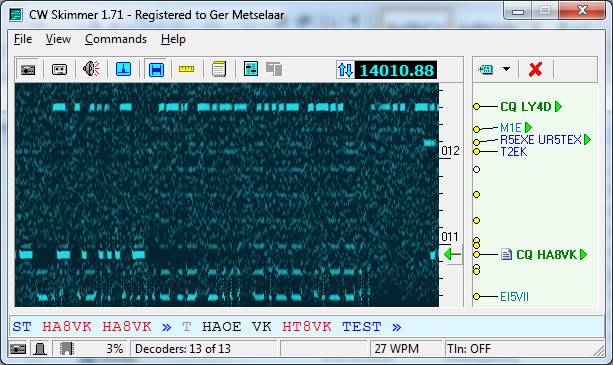Screen dimensions: 613x365
Task: Select the CQ HA8VK callsign entry
Action: click(x=546, y=255)
